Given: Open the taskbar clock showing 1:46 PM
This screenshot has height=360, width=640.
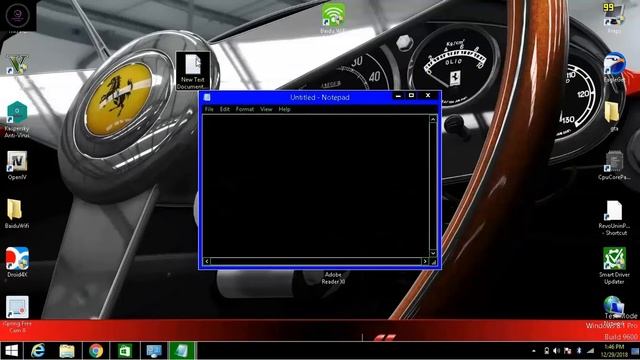Looking at the screenshot, I should (614, 351).
